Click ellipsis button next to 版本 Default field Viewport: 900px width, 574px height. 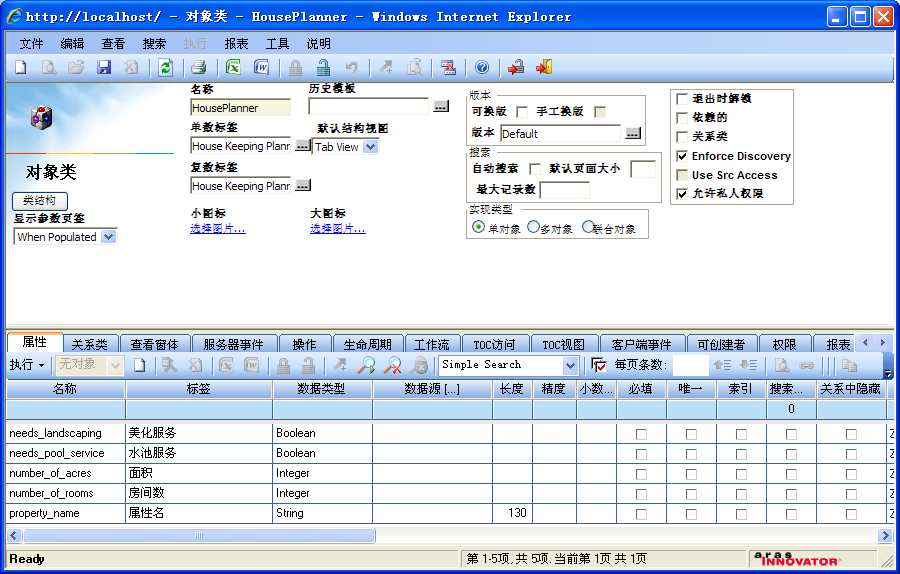click(x=633, y=134)
